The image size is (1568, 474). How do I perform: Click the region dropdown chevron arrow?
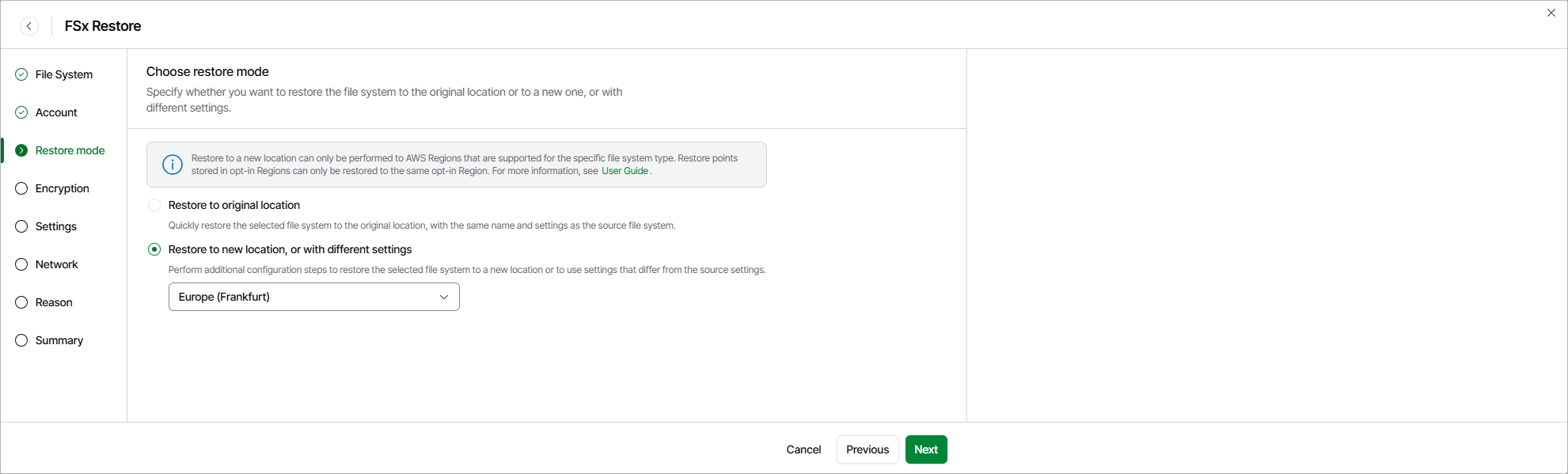coord(444,297)
